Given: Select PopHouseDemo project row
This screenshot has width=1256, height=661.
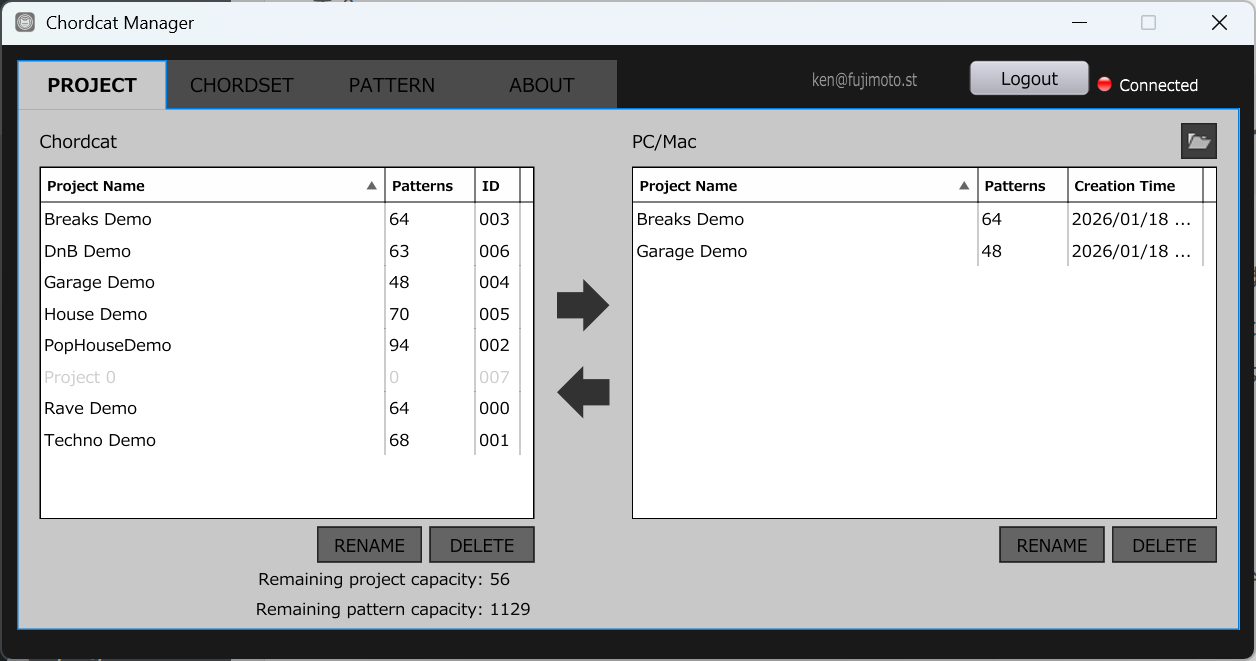Looking at the screenshot, I should 107,345.
